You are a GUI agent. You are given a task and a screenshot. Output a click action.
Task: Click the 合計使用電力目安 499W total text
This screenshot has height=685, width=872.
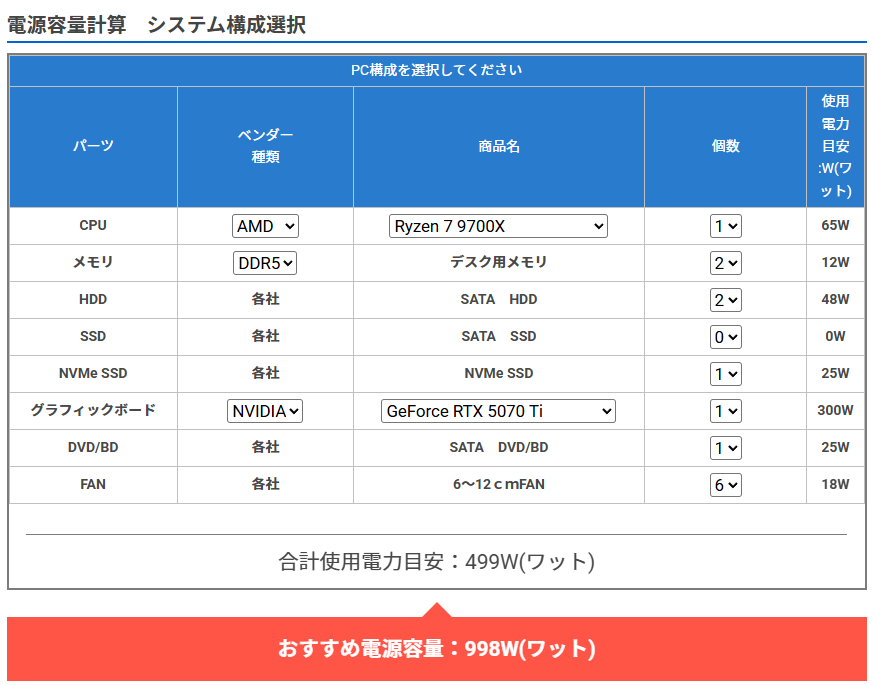pos(436,561)
